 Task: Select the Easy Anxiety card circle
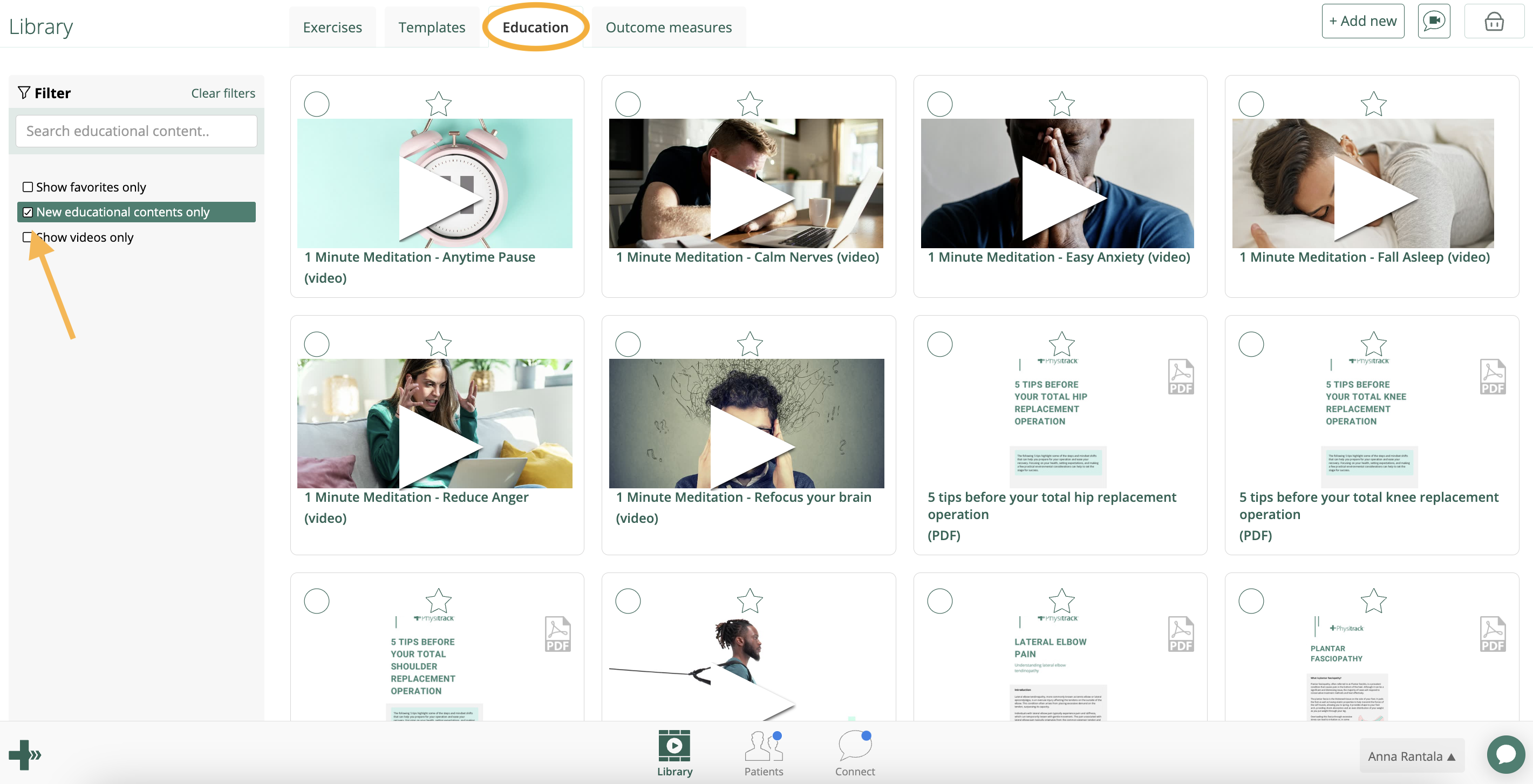tap(939, 104)
